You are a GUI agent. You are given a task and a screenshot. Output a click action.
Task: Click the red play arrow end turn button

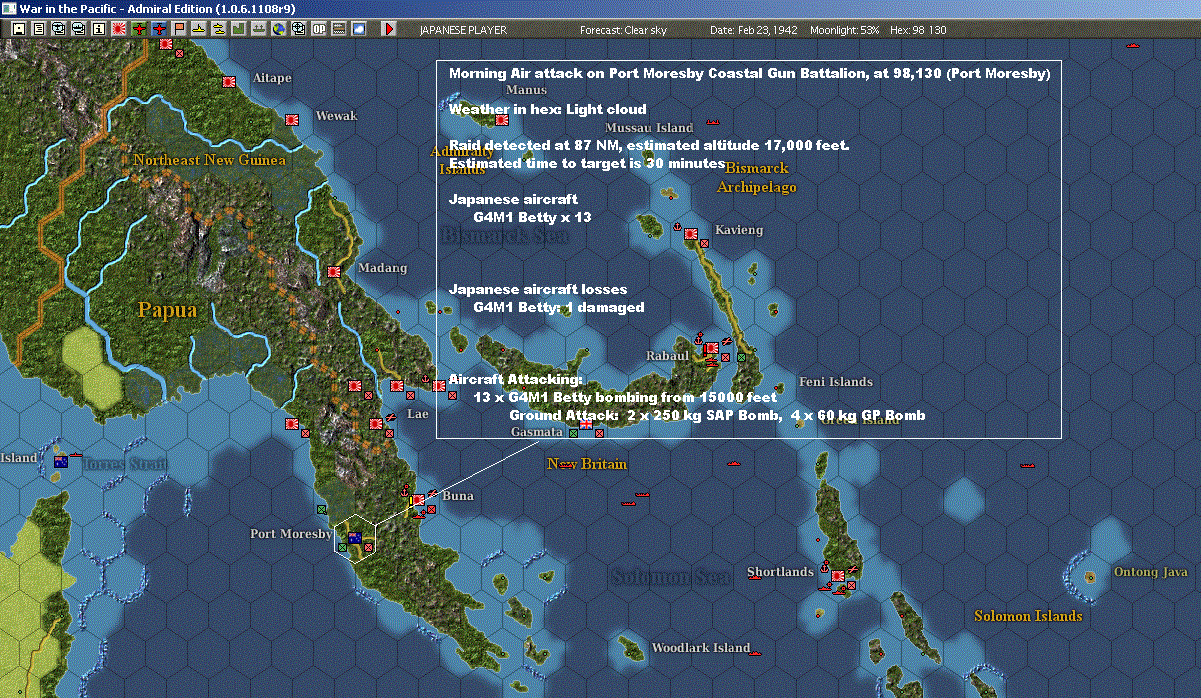(x=390, y=29)
